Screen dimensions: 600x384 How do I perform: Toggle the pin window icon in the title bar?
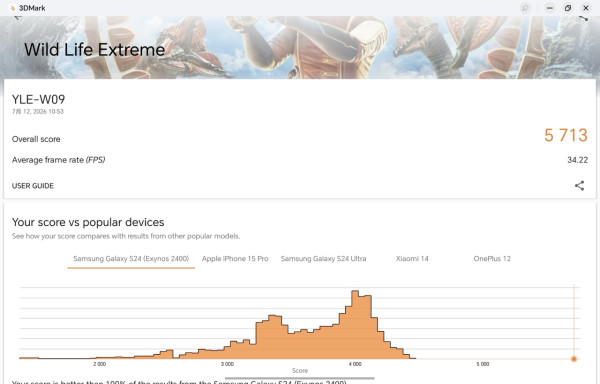(x=525, y=8)
